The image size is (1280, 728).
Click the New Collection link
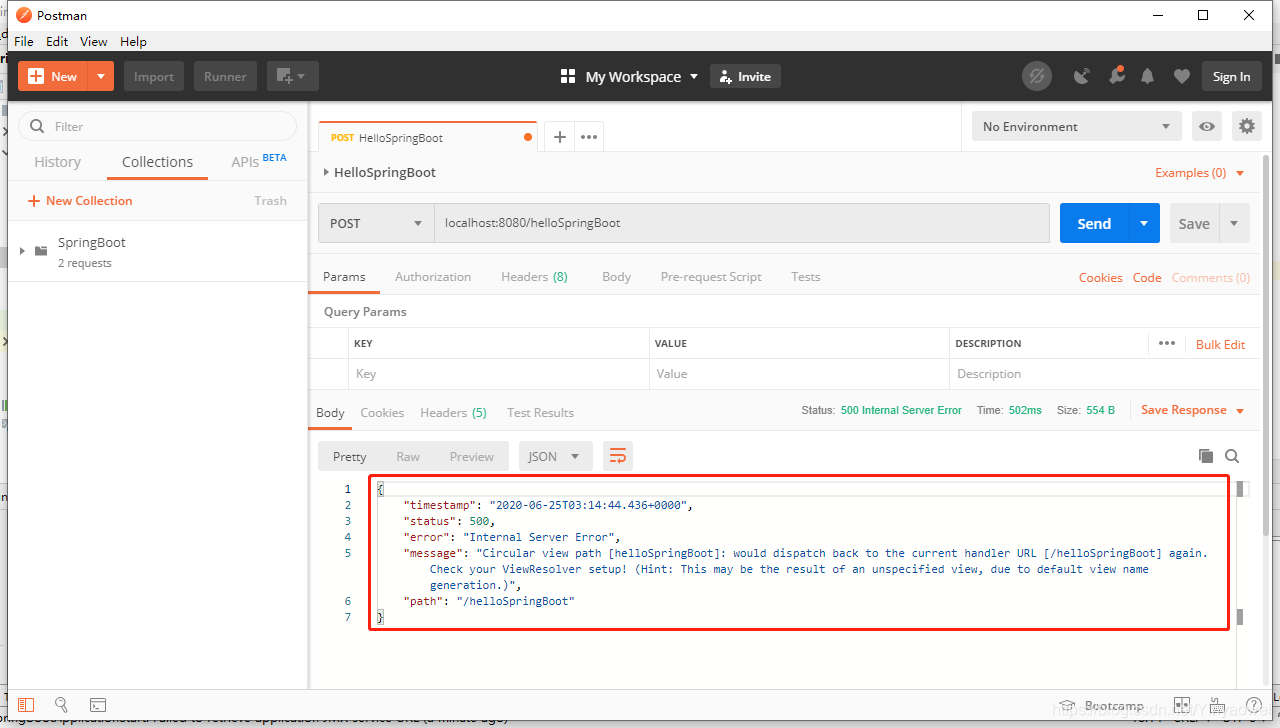80,200
